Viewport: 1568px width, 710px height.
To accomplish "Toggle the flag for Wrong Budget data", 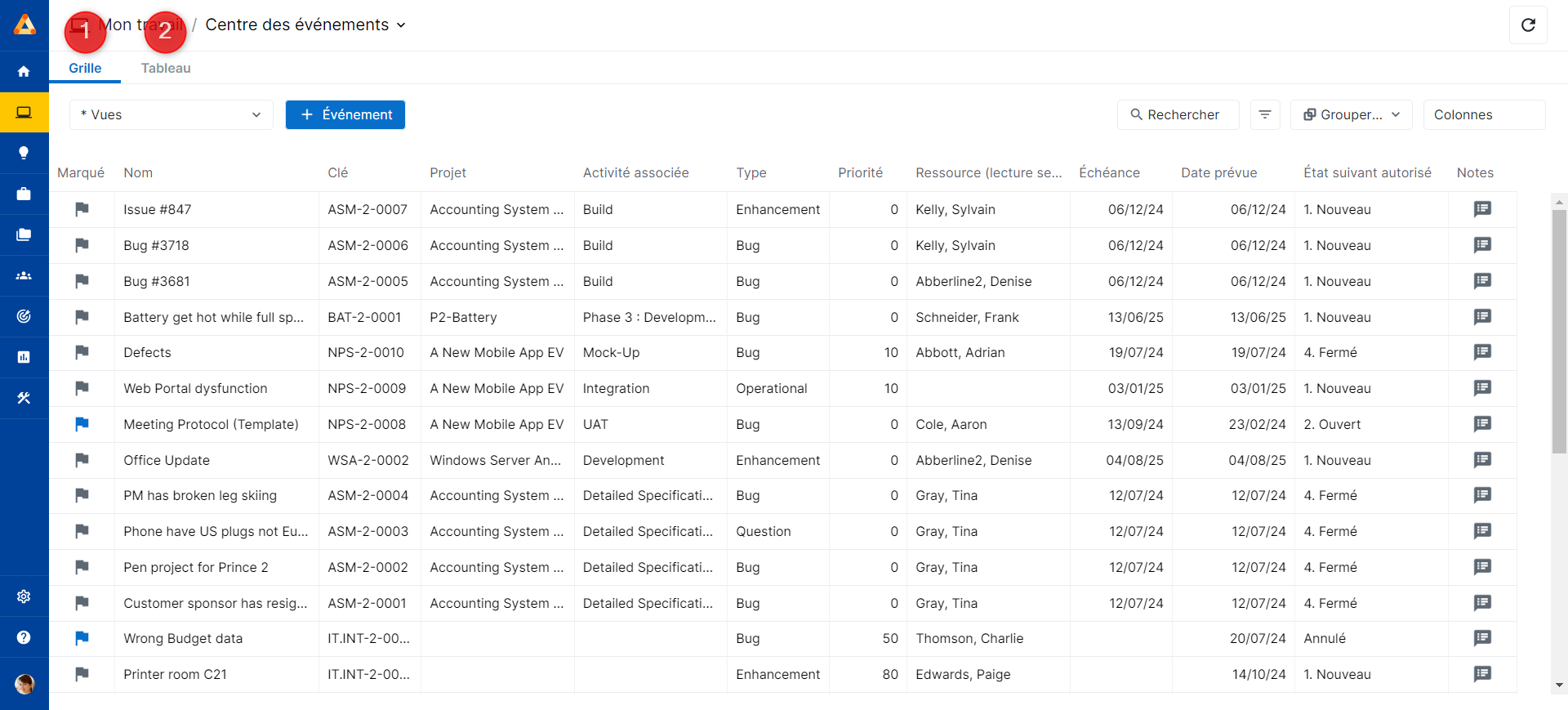I will point(82,638).
